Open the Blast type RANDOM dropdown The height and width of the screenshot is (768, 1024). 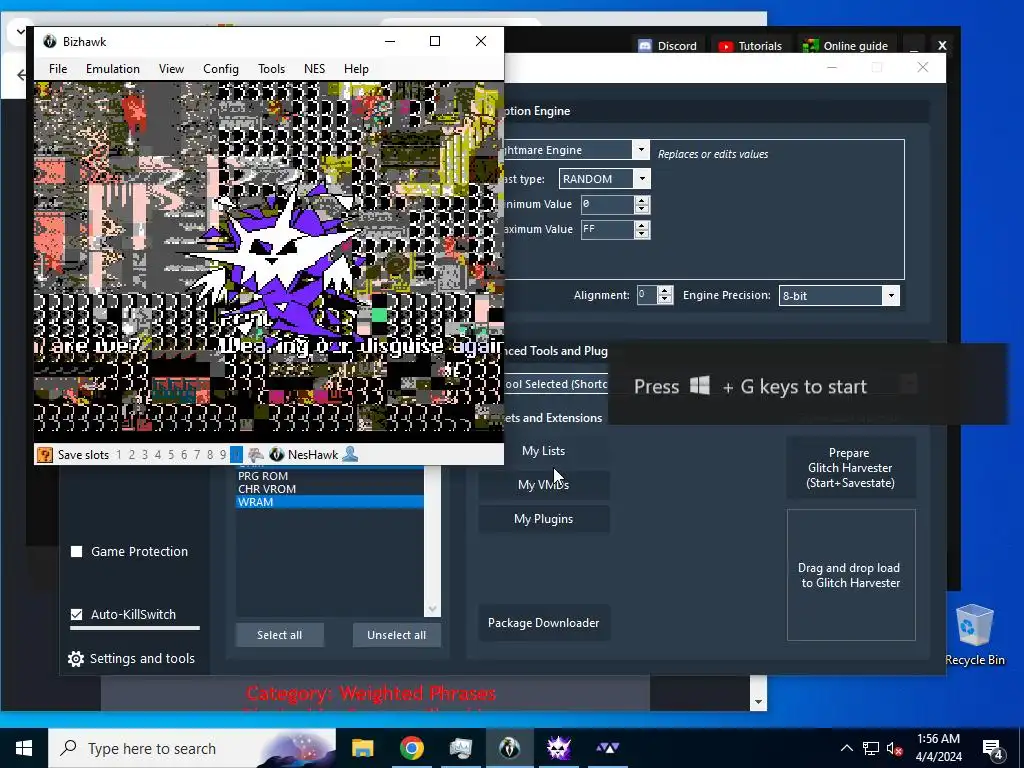642,178
